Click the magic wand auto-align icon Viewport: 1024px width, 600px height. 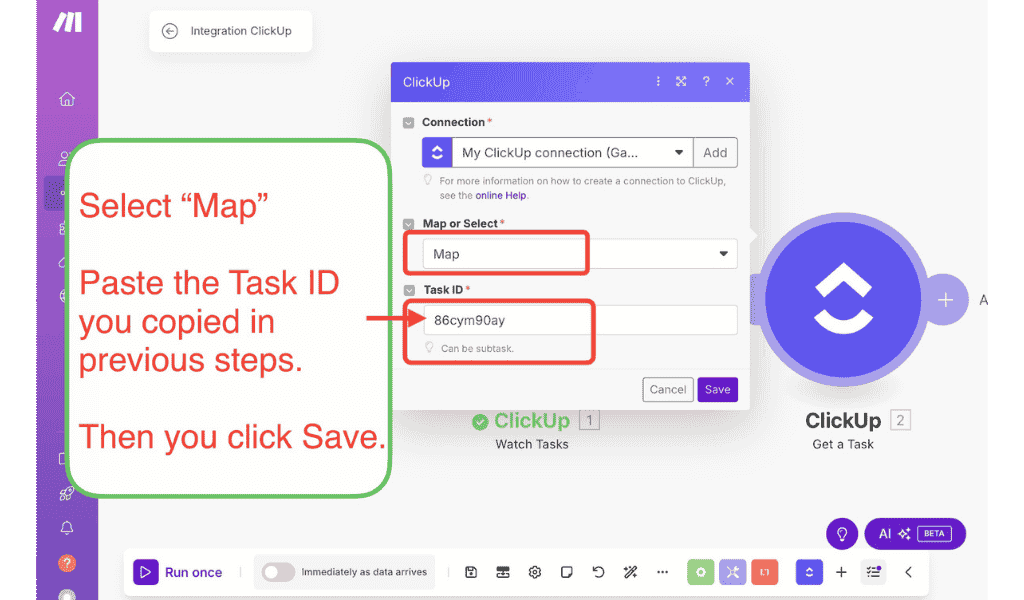tap(630, 573)
